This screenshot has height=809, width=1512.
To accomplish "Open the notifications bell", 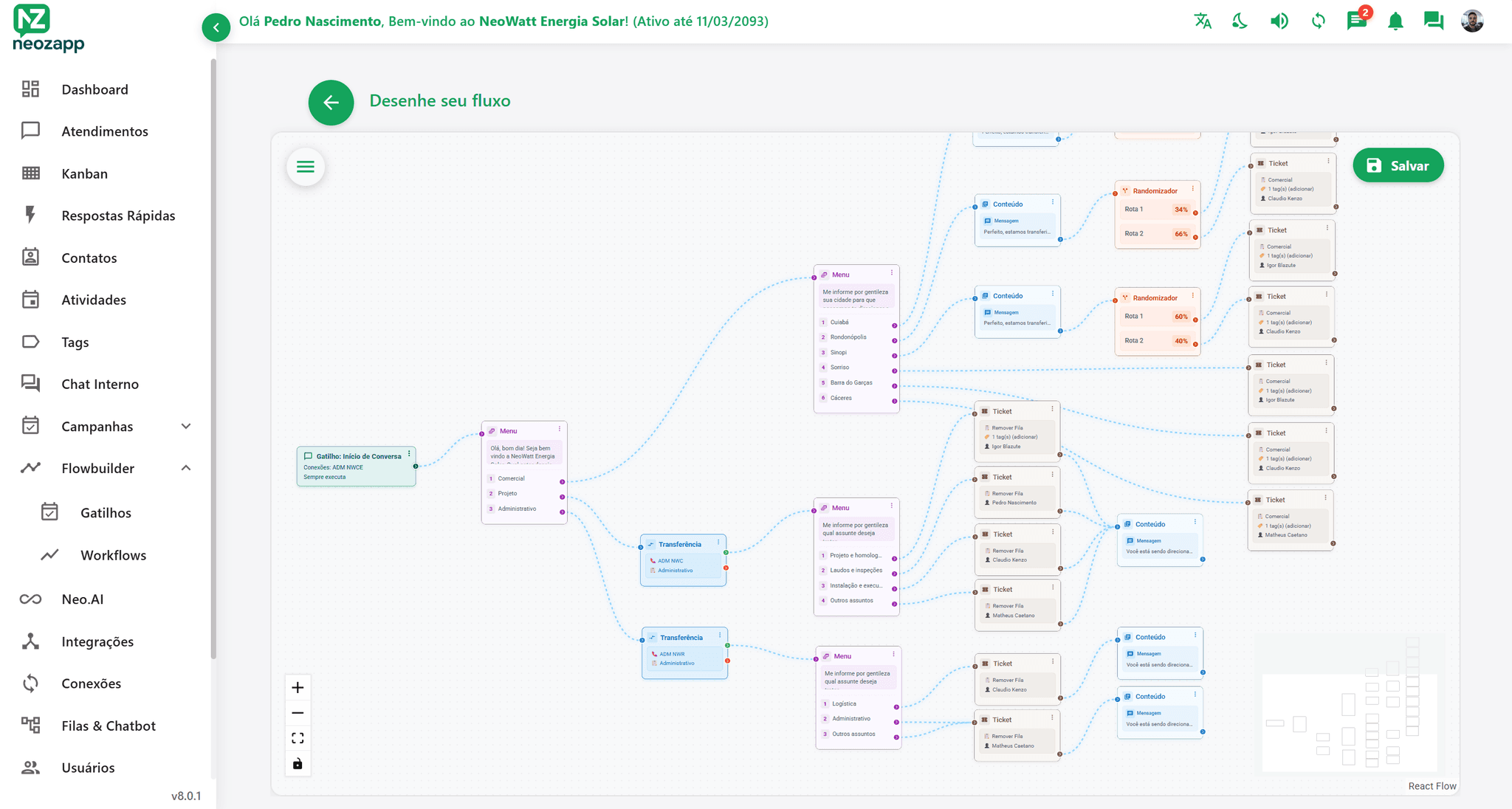I will pyautogui.click(x=1395, y=21).
